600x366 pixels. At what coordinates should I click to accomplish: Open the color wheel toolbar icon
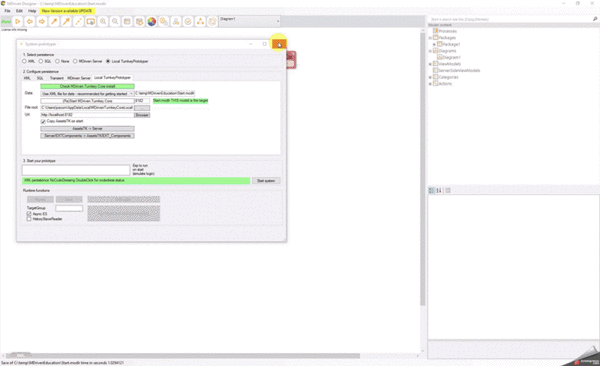152,22
